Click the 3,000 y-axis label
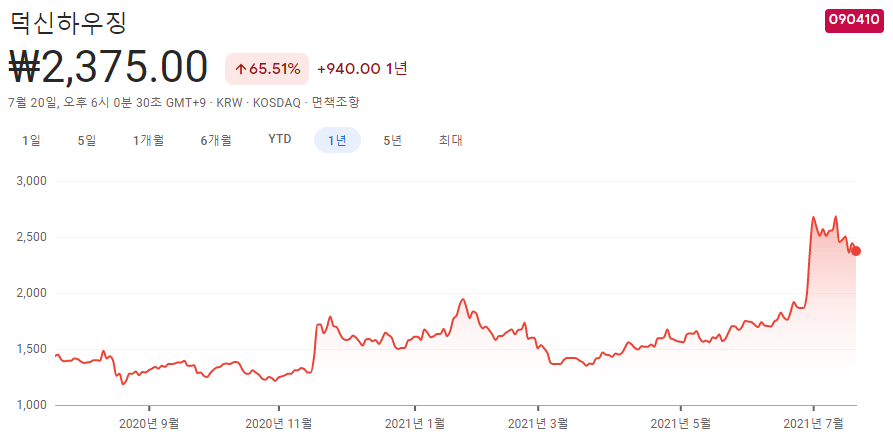This screenshot has height=444, width=893. click(x=33, y=182)
